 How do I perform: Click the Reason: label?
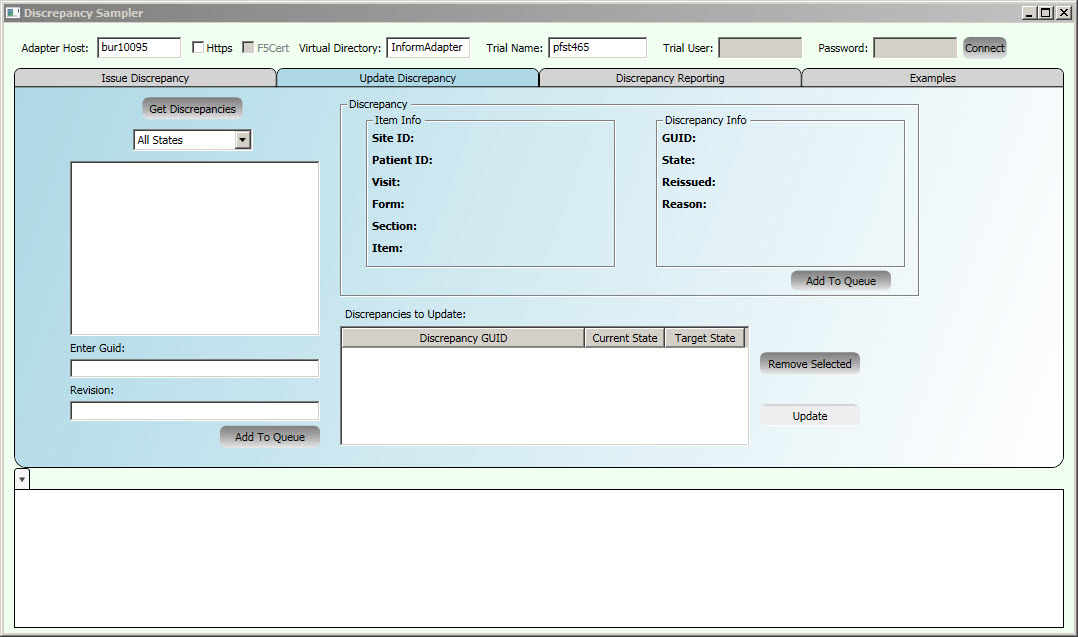pos(684,204)
